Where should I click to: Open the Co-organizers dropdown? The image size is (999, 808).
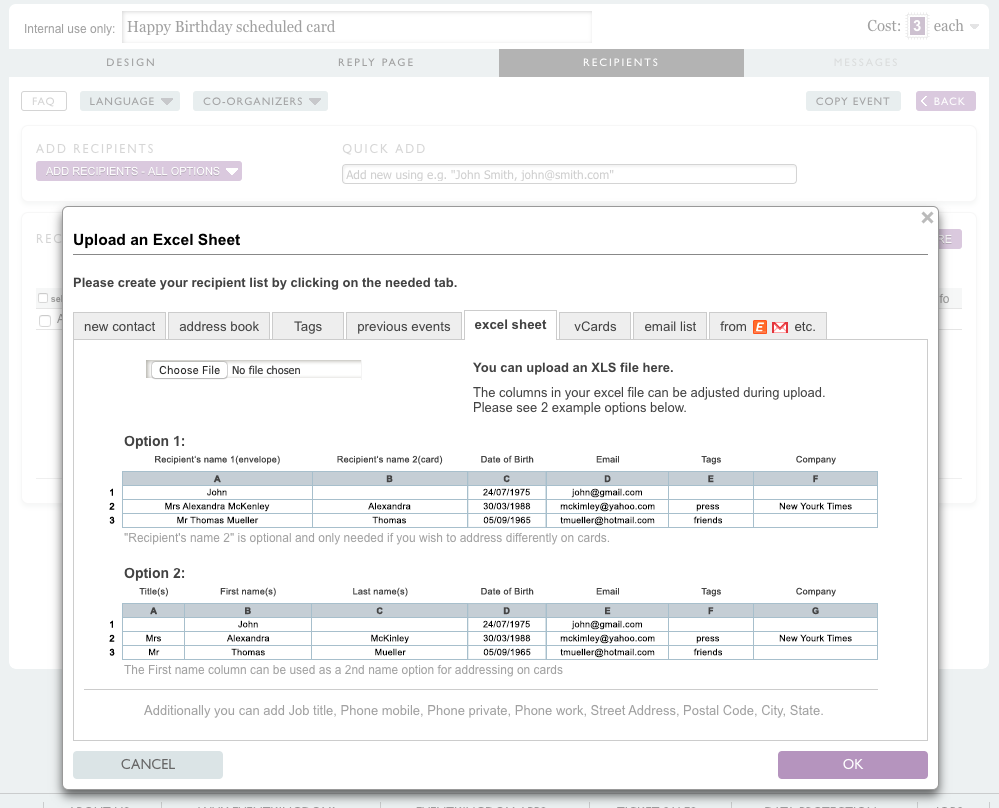click(x=260, y=101)
